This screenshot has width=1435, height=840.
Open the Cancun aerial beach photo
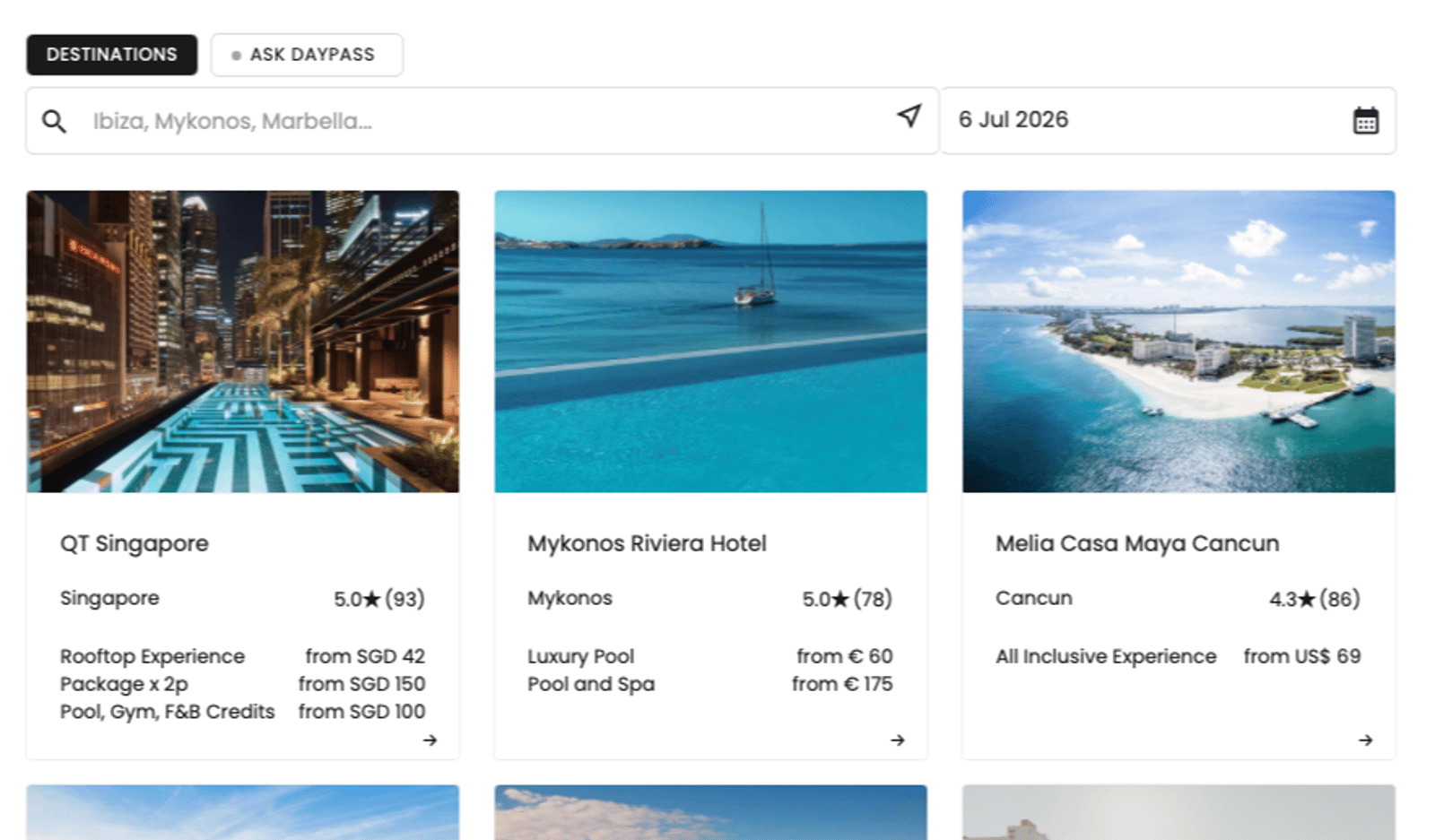[x=1178, y=342]
